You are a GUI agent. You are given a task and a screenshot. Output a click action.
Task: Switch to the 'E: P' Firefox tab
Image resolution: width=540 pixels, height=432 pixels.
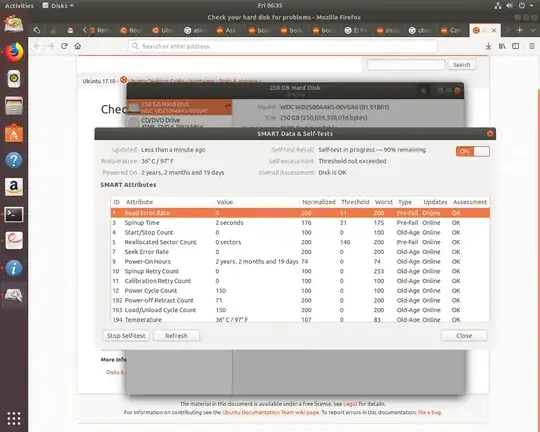tap(356, 30)
